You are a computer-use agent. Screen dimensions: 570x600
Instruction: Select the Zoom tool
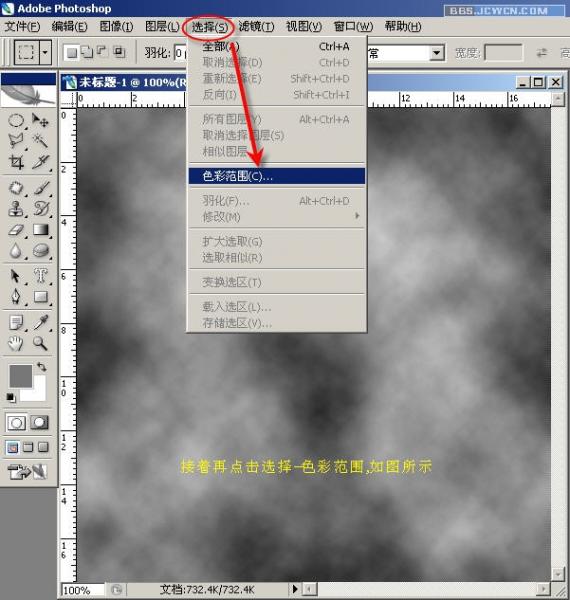[x=40, y=343]
